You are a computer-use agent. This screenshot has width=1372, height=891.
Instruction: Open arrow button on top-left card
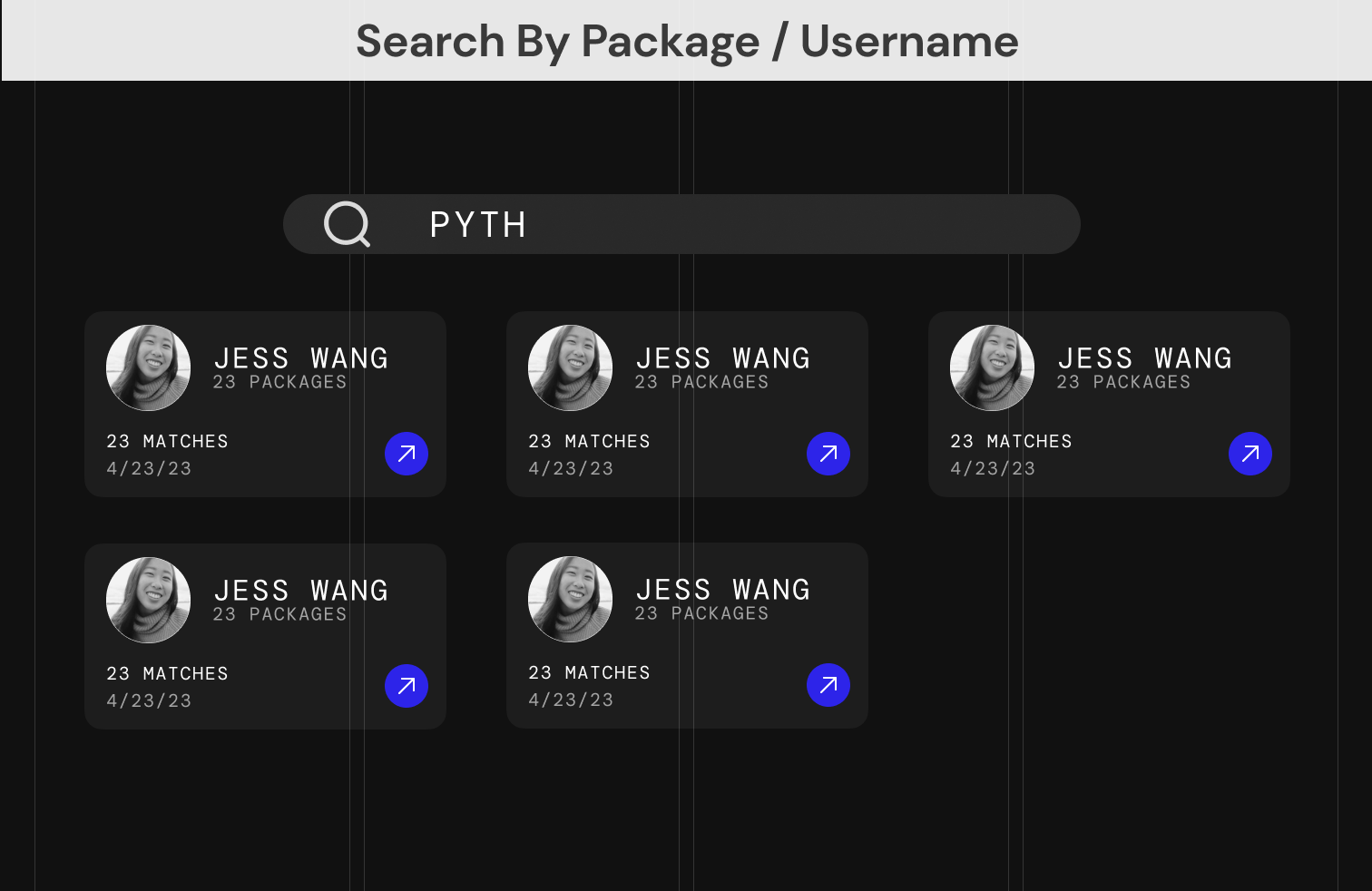tap(407, 454)
